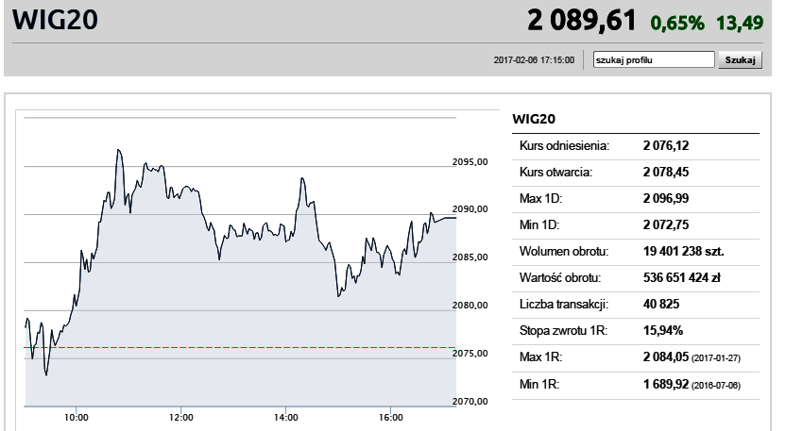Click the red dashed reference price line

(x=240, y=347)
